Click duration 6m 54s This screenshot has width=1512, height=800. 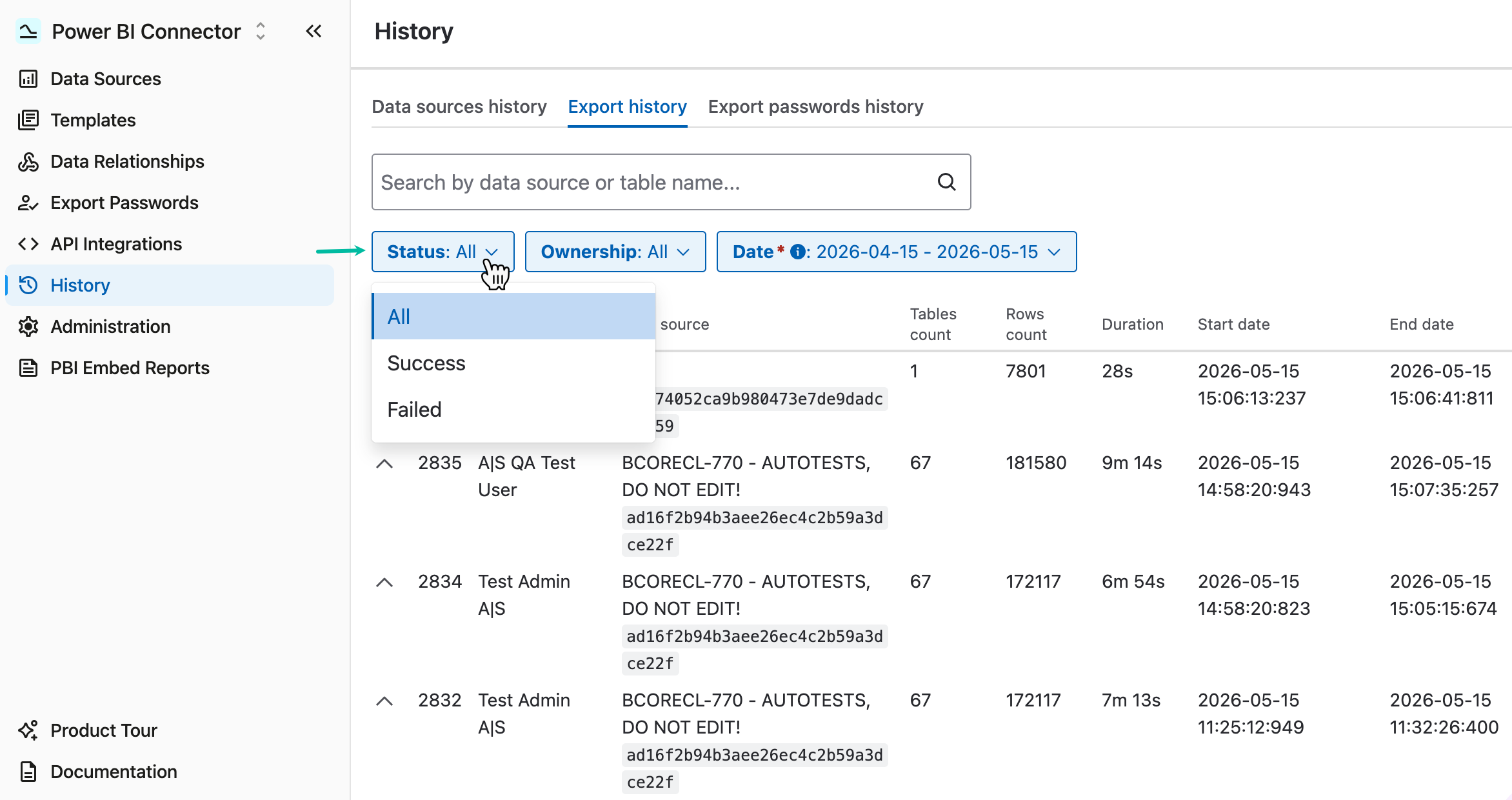tap(1133, 581)
